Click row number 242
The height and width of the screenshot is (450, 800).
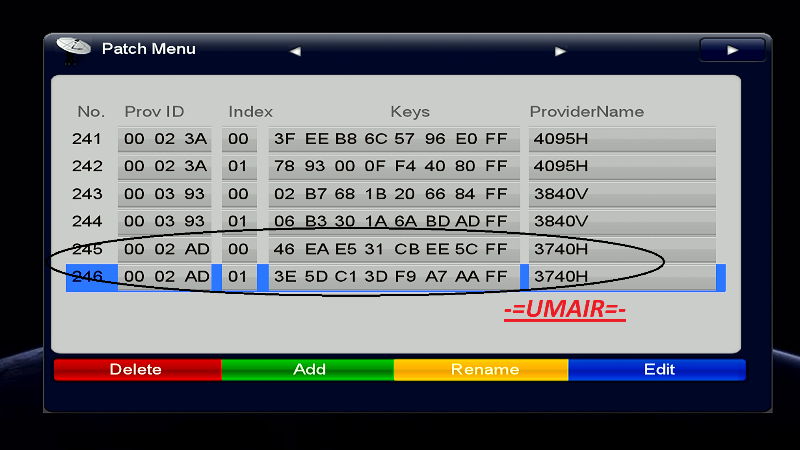87,166
